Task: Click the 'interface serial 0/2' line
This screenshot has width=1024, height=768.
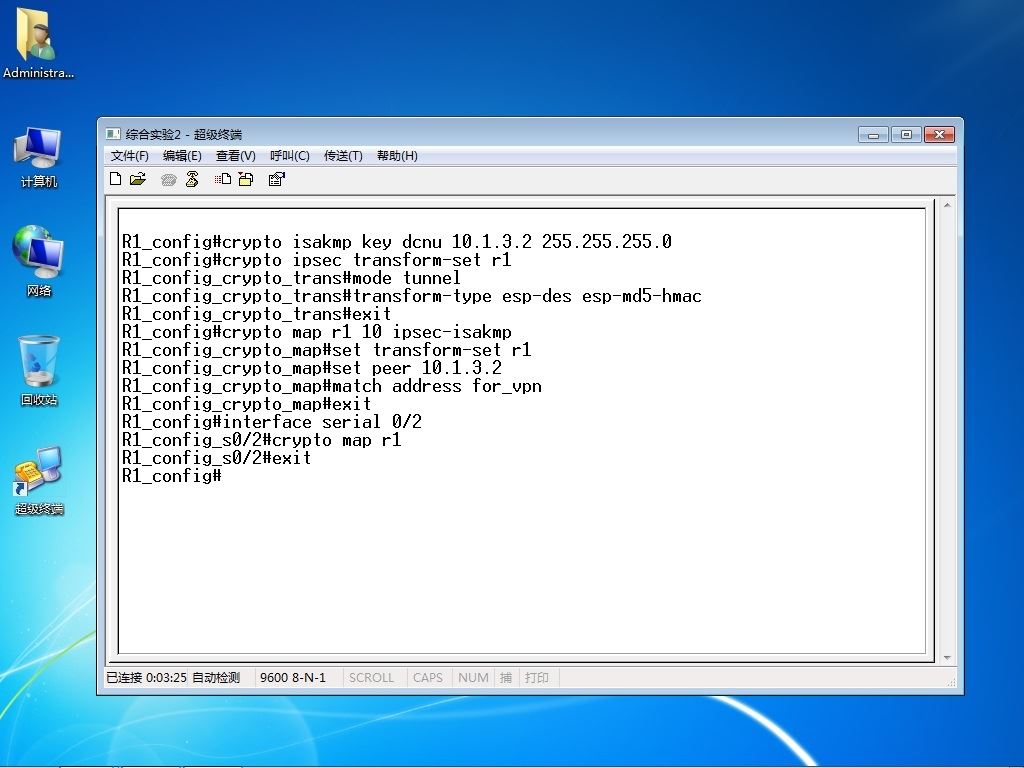Action: click(x=272, y=422)
